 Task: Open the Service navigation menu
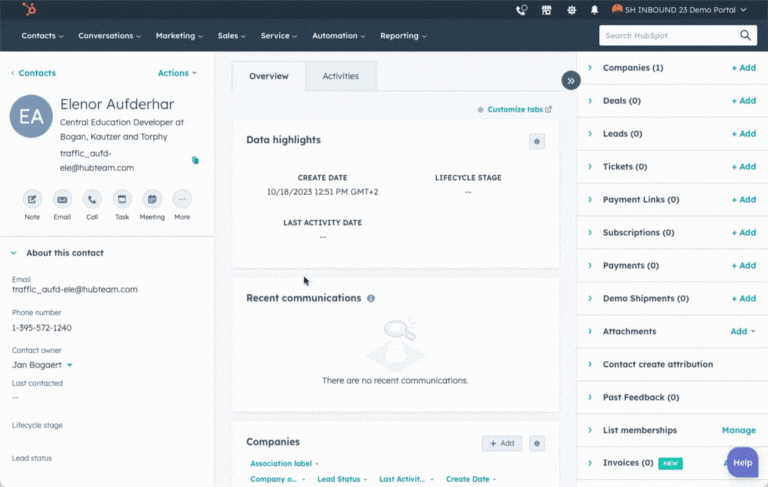point(279,36)
